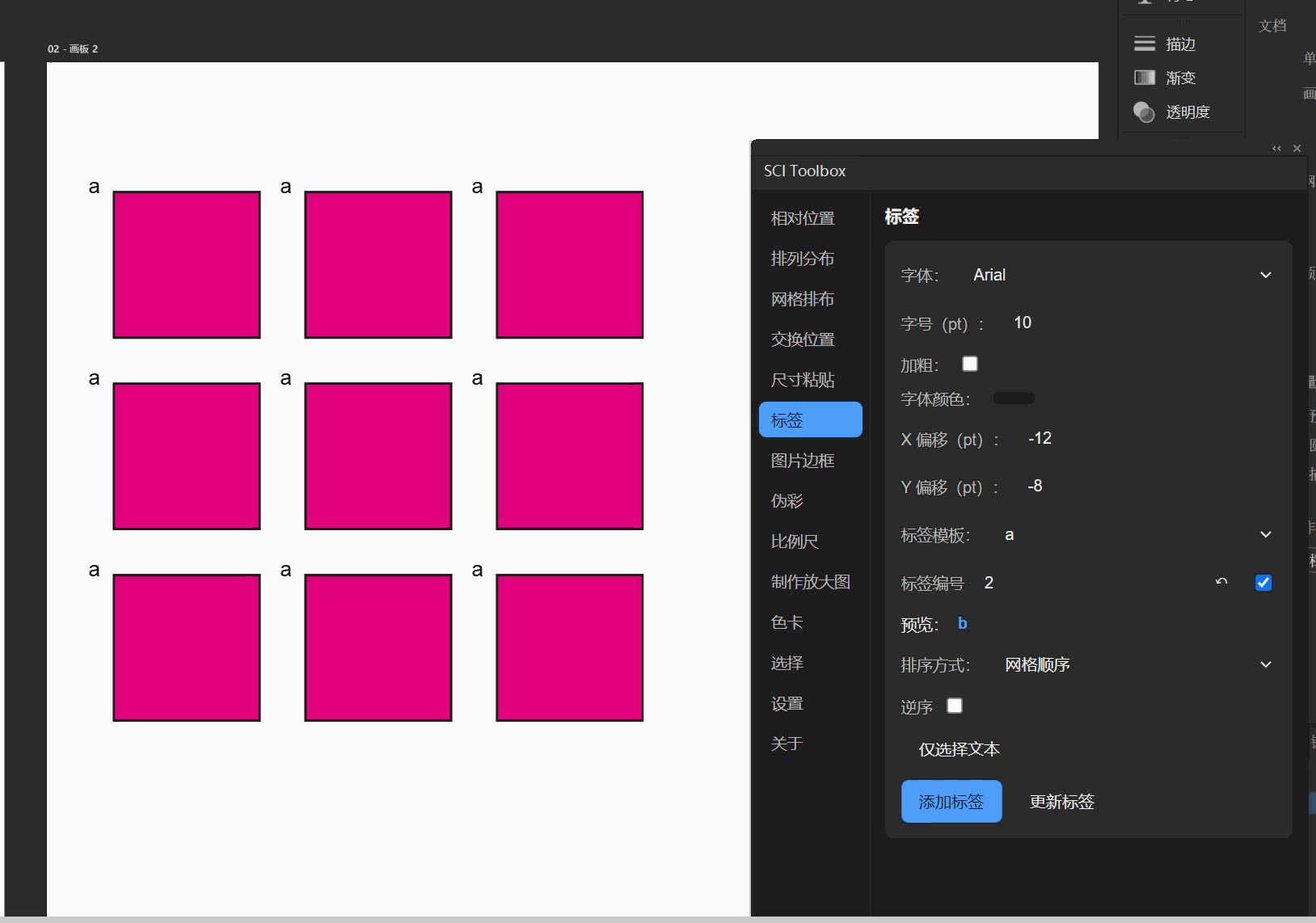Collapse SCI Toolbox panel with double-arrow icon
Image resolution: width=1316 pixels, height=923 pixels.
point(1276,149)
